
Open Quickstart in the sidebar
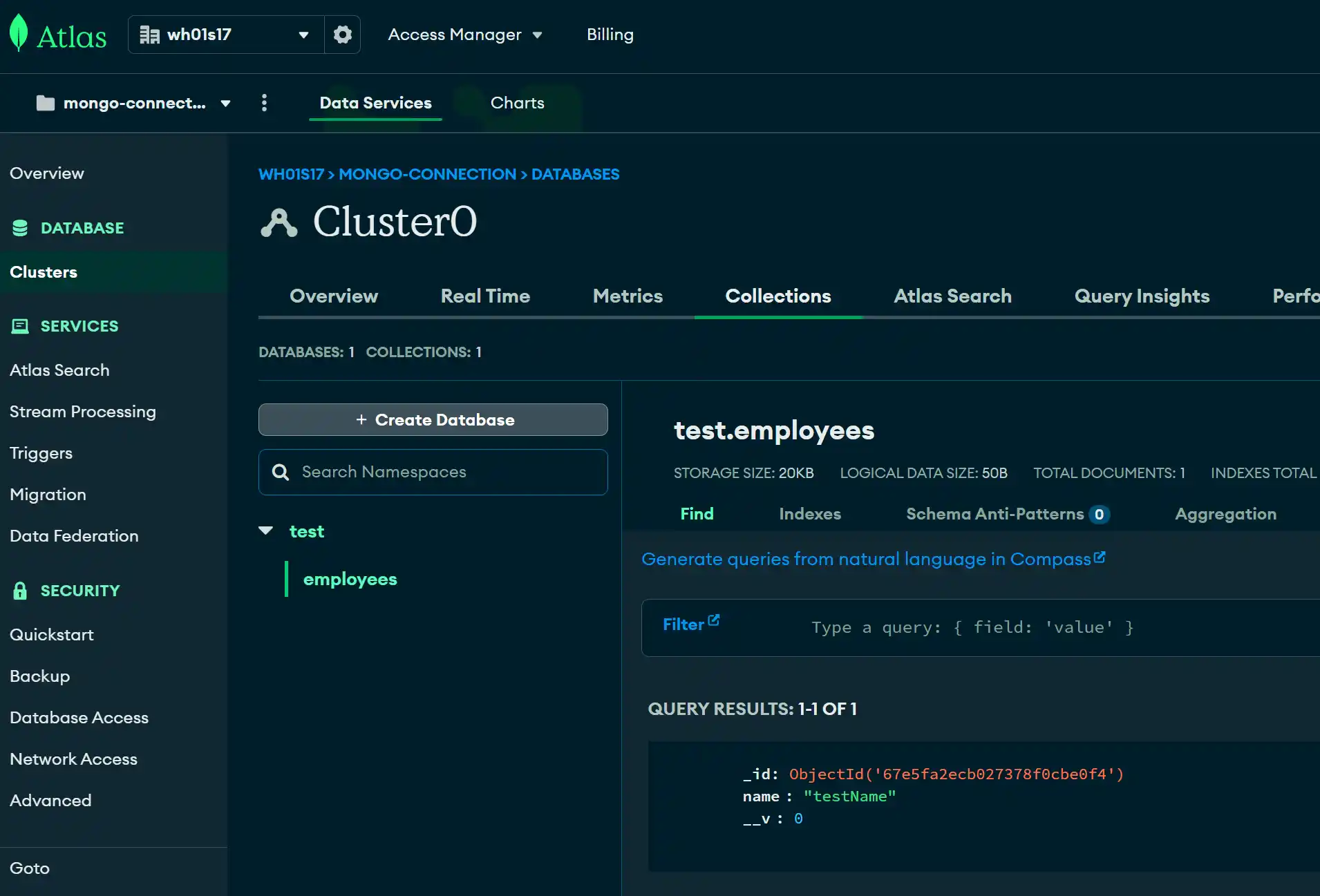(x=52, y=634)
